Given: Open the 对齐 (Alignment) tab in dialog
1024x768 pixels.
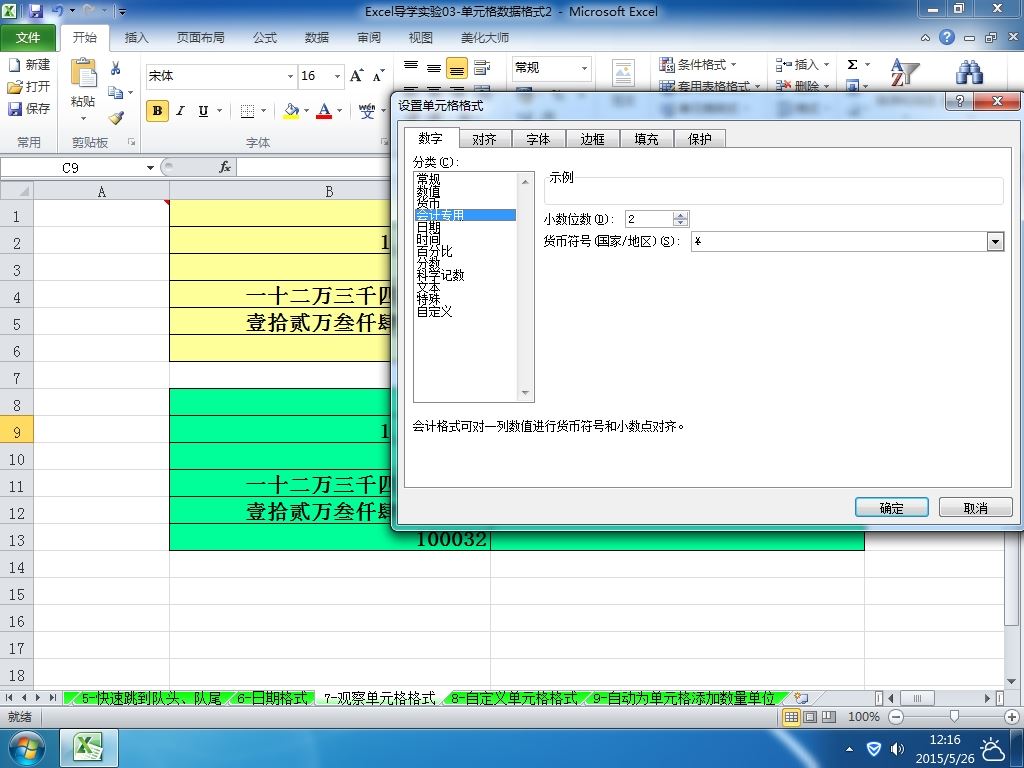Looking at the screenshot, I should pyautogui.click(x=484, y=139).
